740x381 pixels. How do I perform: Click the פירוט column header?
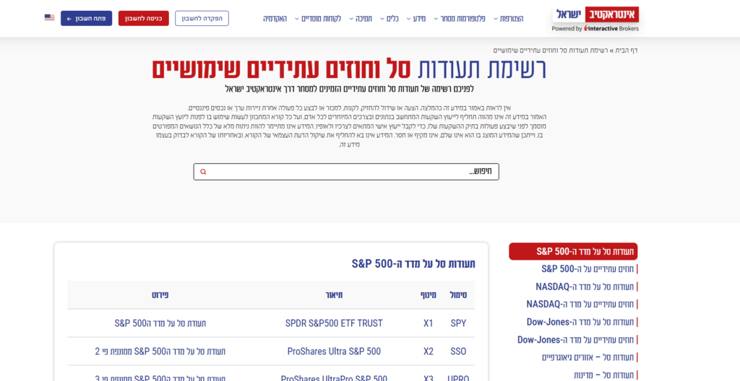coord(160,295)
